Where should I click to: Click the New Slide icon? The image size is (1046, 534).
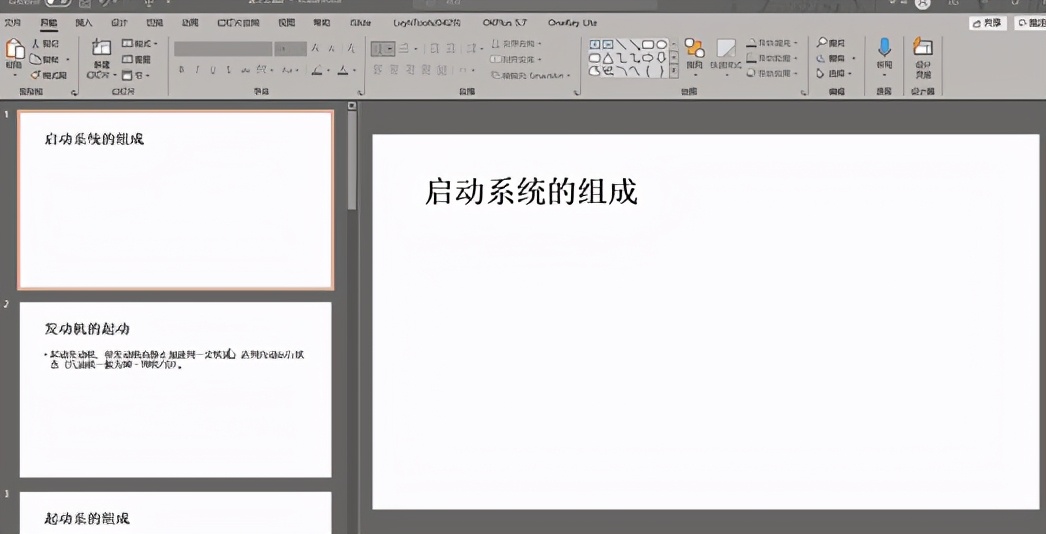pos(101,48)
